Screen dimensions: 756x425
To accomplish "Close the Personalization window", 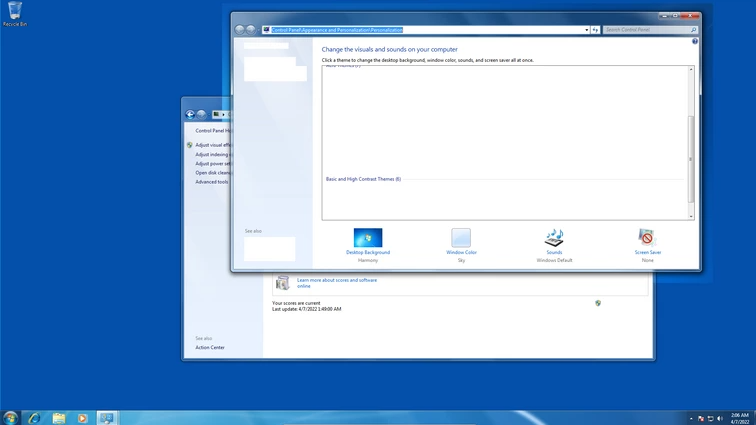I will click(x=690, y=16).
